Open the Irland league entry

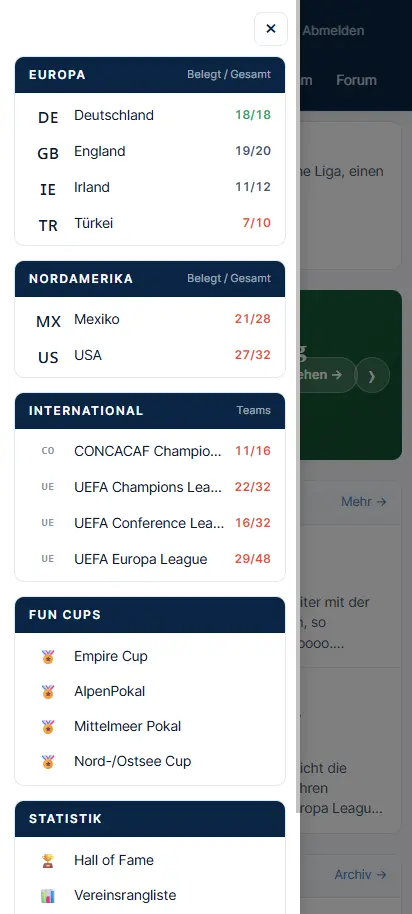pyautogui.click(x=150, y=187)
